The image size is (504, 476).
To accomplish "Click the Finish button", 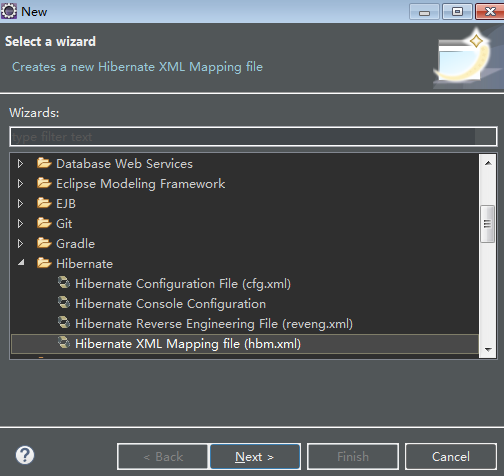I will point(353,456).
